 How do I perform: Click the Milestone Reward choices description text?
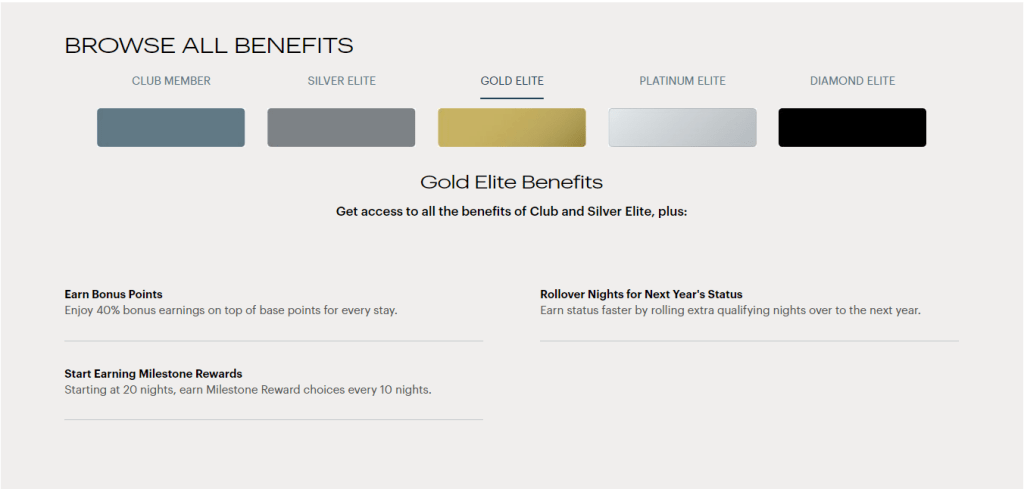(x=248, y=390)
